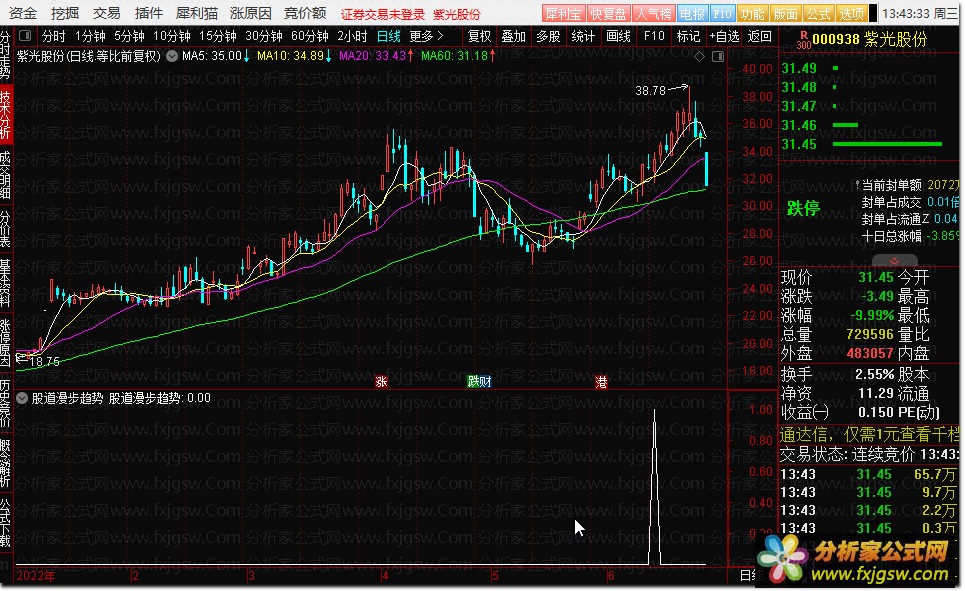The width and height of the screenshot is (965, 591).
Task: Open the 公式下载 sidebar tab
Action: coord(6,523)
